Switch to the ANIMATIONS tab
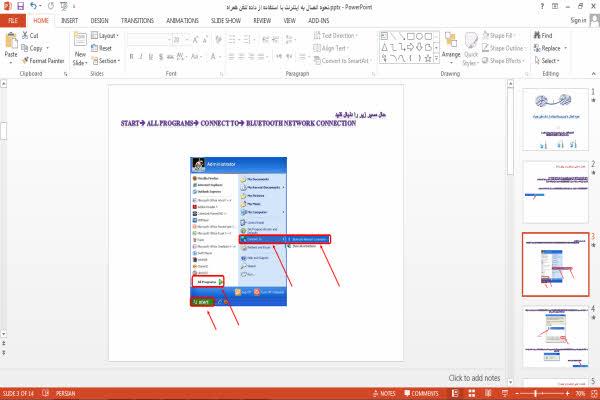The width and height of the screenshot is (600, 400). click(x=183, y=21)
